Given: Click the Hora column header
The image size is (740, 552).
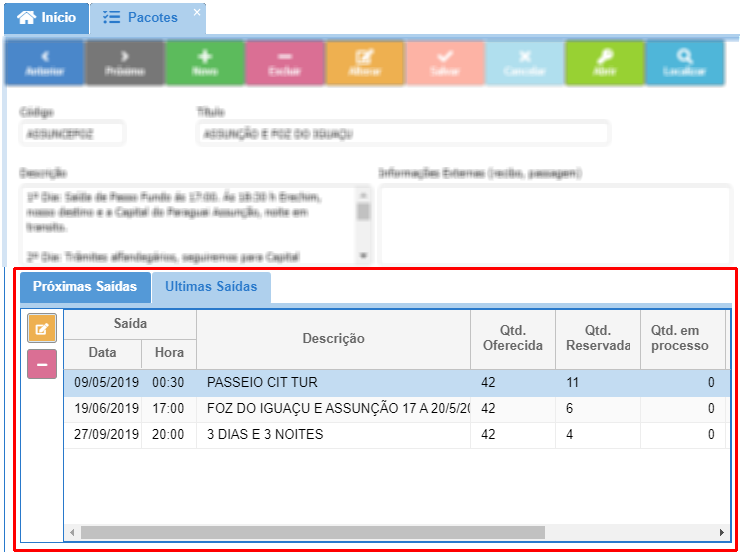Looking at the screenshot, I should (x=169, y=353).
